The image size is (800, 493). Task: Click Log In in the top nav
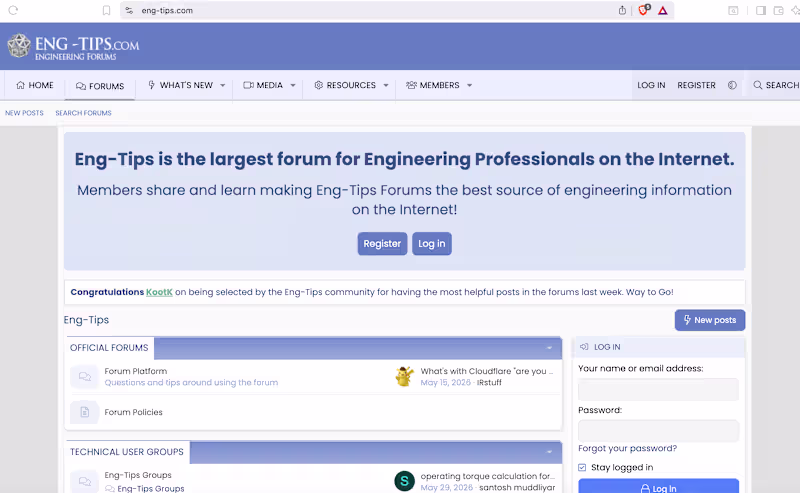click(x=651, y=85)
